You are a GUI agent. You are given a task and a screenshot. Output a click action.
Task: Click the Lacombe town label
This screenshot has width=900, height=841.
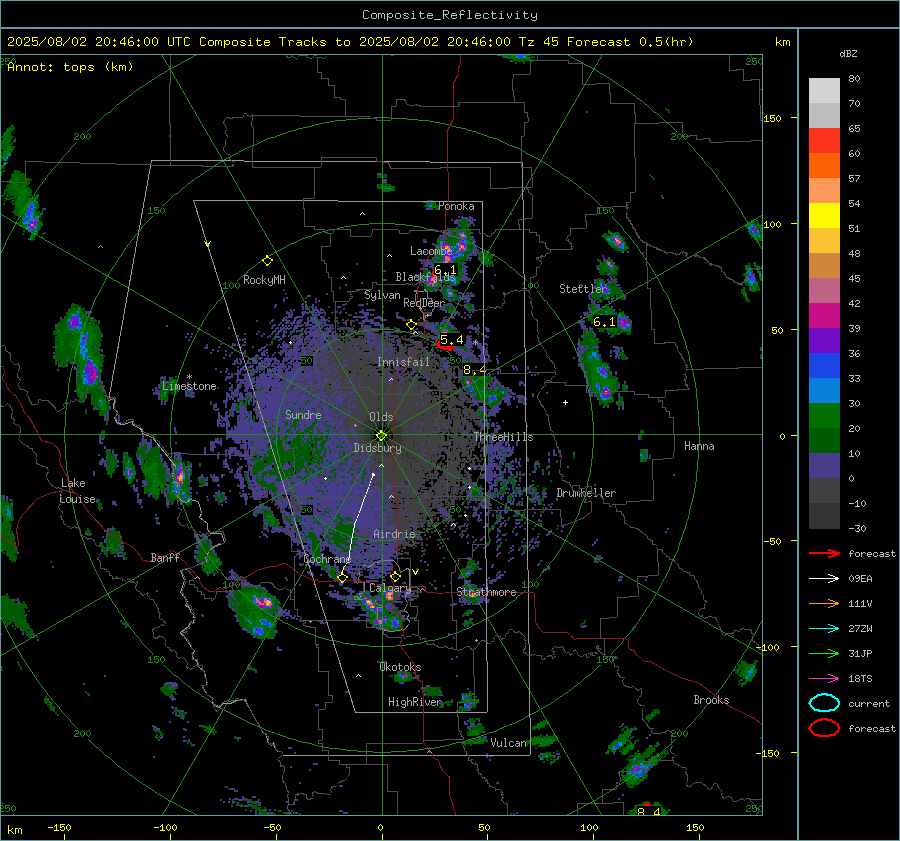point(431,251)
